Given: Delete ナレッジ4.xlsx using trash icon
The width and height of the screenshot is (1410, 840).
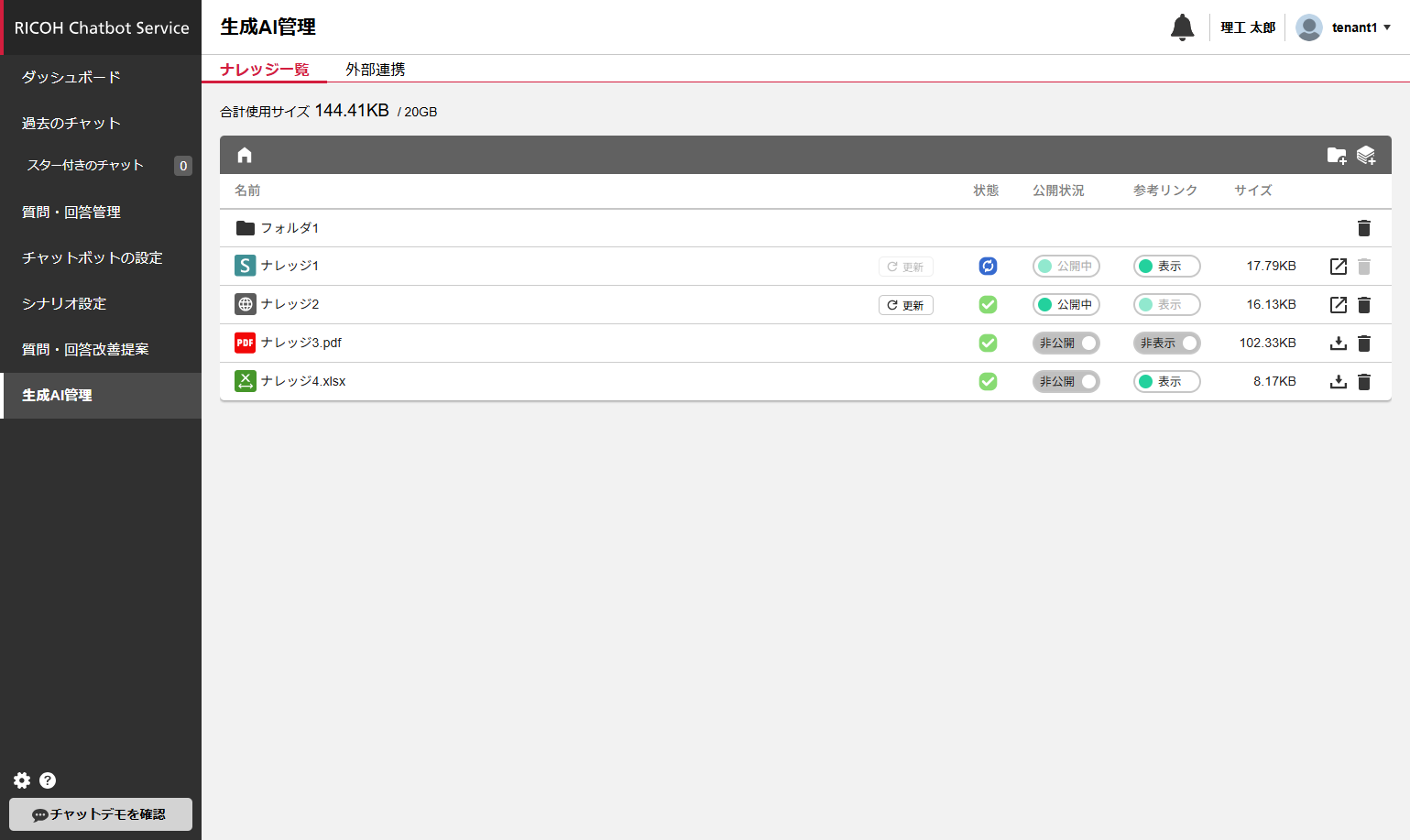Looking at the screenshot, I should (1363, 382).
